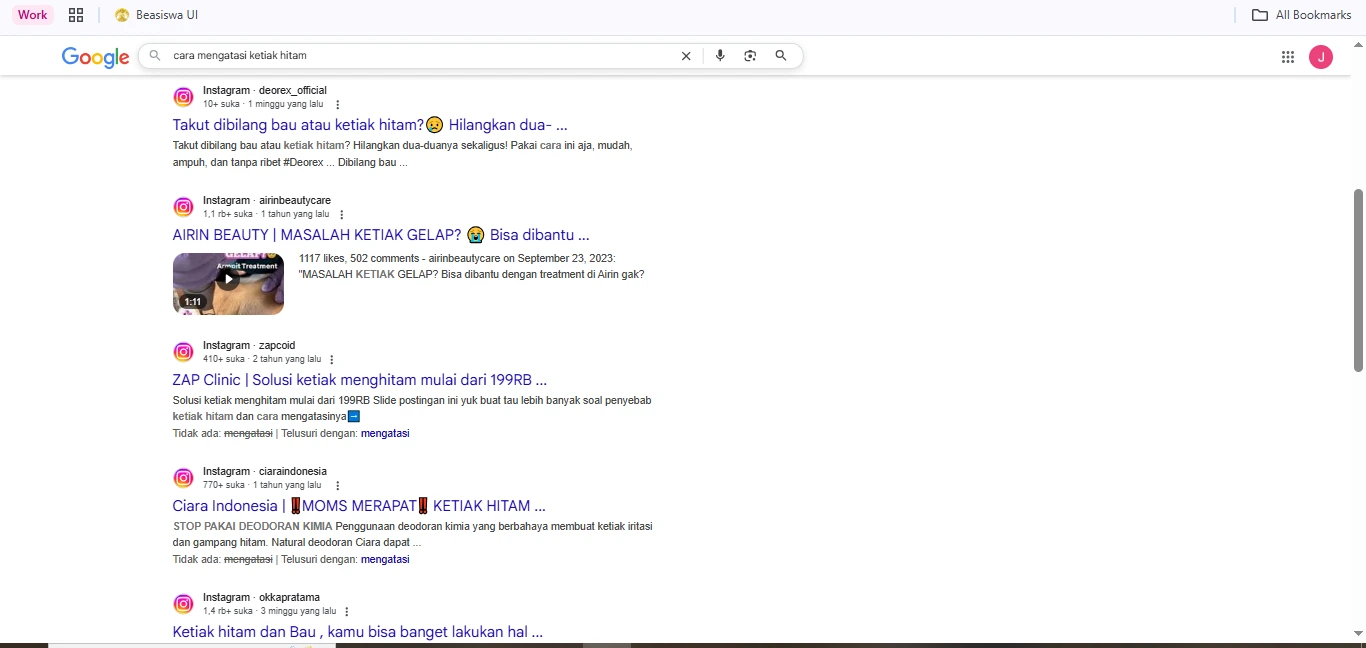The width and height of the screenshot is (1366, 648).
Task: Click the search magnifier icon left of query
Action: tap(155, 56)
